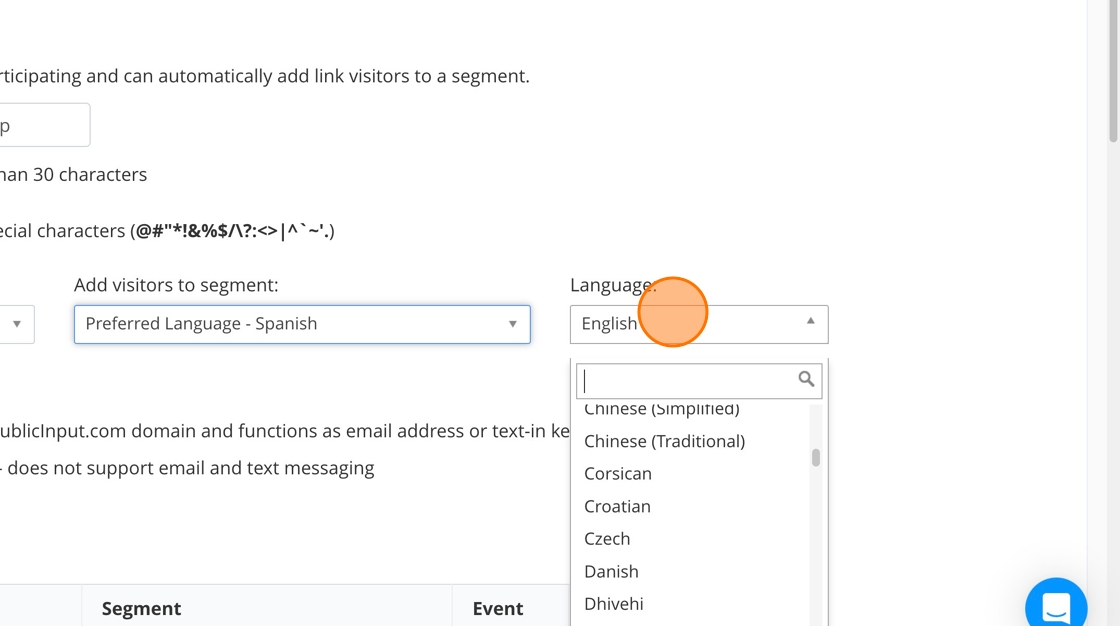Click the Event column header

pos(498,608)
